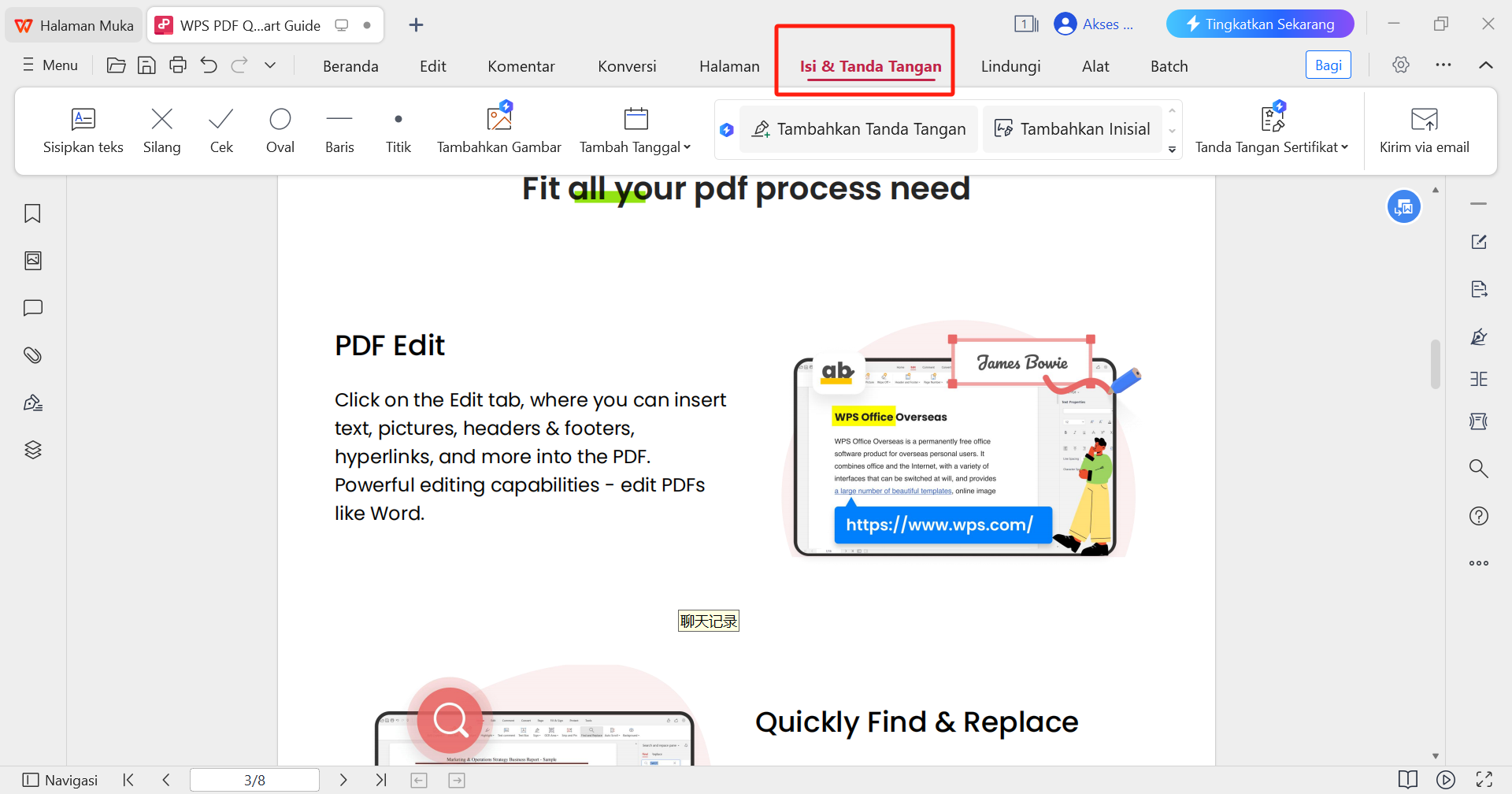Click the pen sign icon in right sidebar
This screenshot has height=794, width=1512.
pos(1479,336)
